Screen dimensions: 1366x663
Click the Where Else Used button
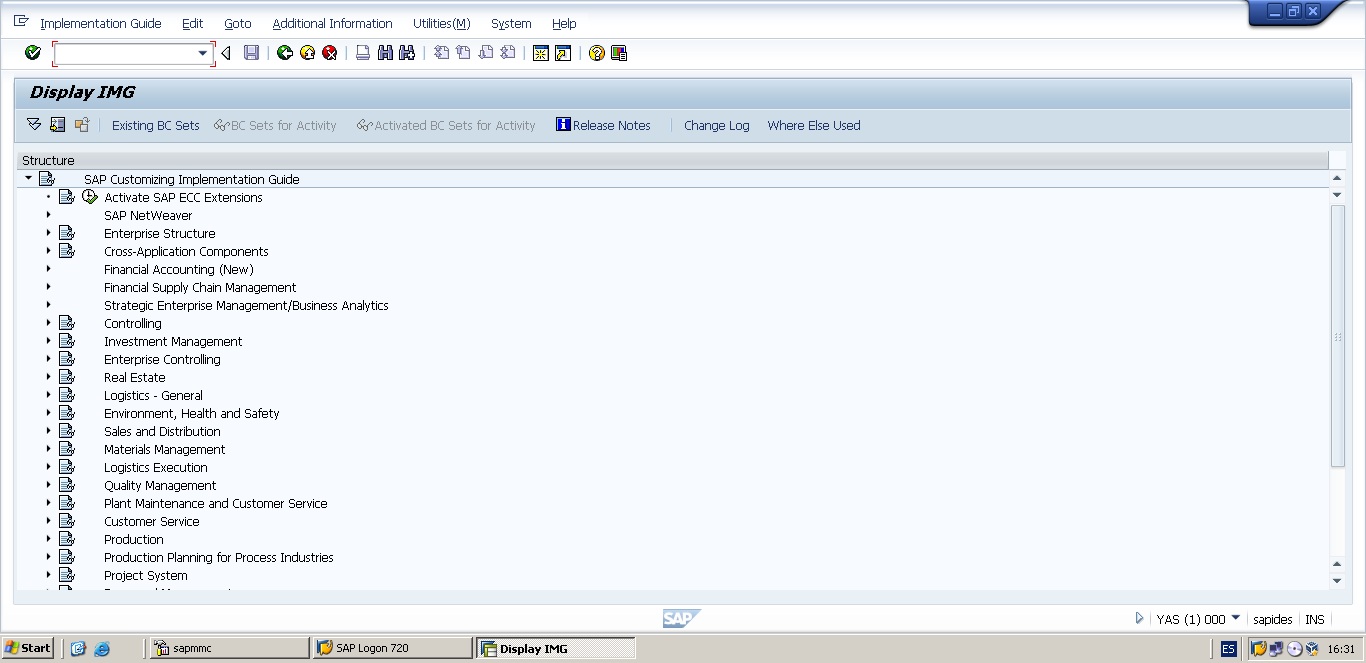click(813, 125)
